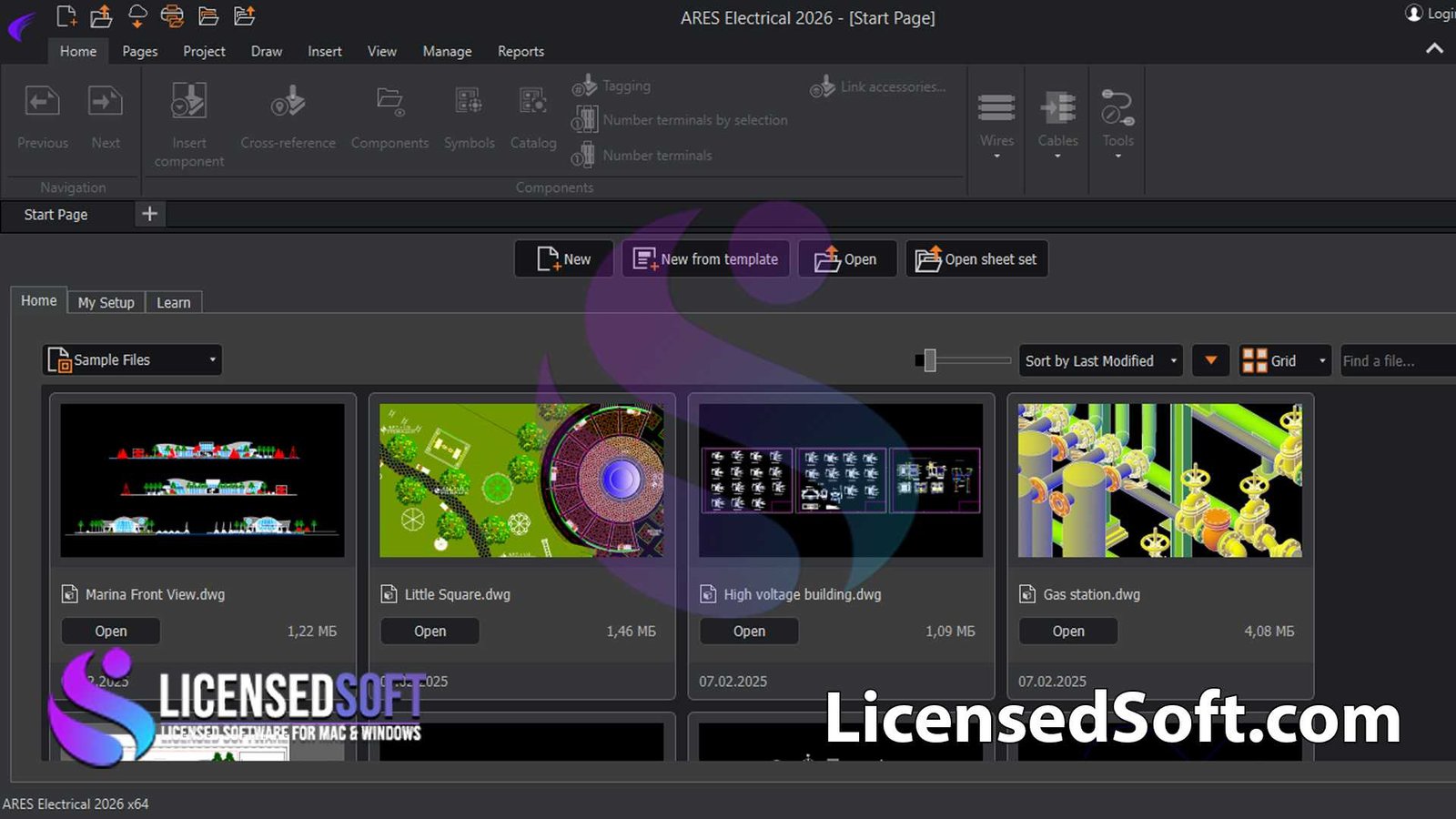Click the High voltage building.dwg file name
Viewport: 1456px width, 819px height.
coord(803,594)
